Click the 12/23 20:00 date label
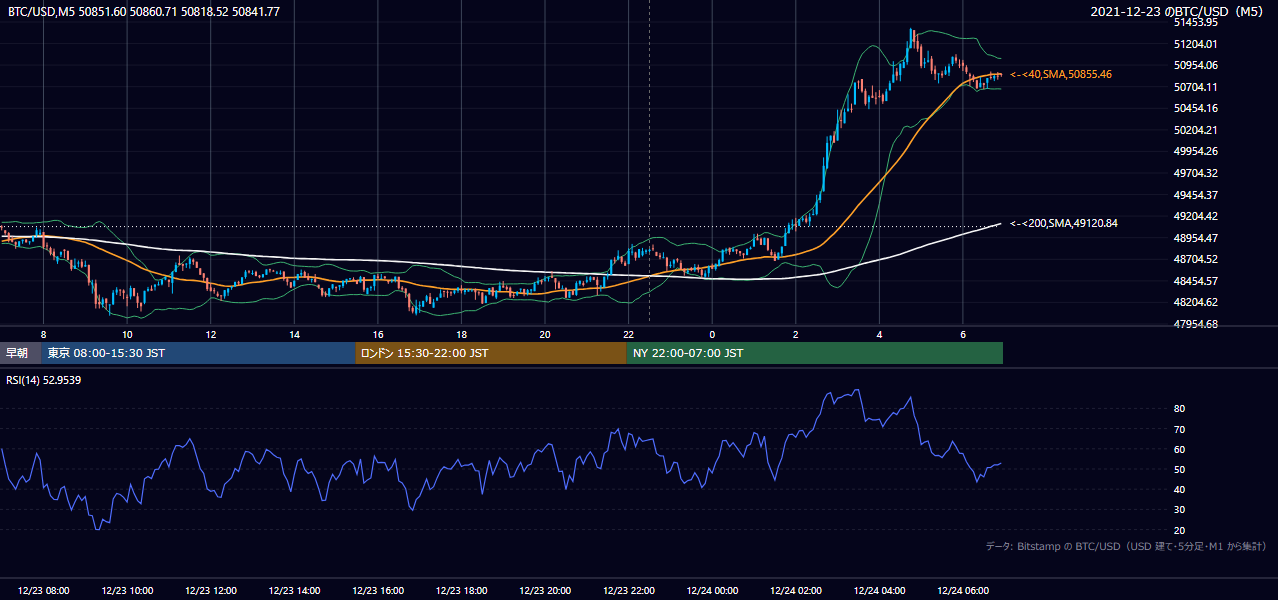 click(545, 591)
